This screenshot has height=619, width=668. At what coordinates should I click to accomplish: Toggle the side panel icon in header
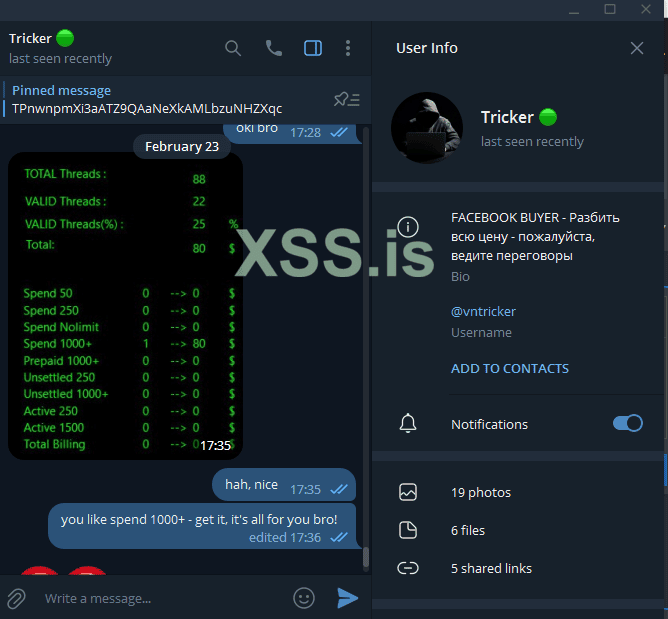313,48
